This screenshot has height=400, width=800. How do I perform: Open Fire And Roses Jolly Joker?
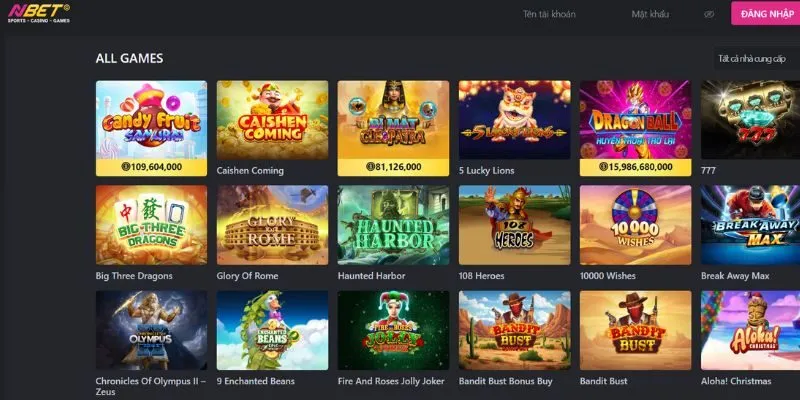click(x=393, y=331)
